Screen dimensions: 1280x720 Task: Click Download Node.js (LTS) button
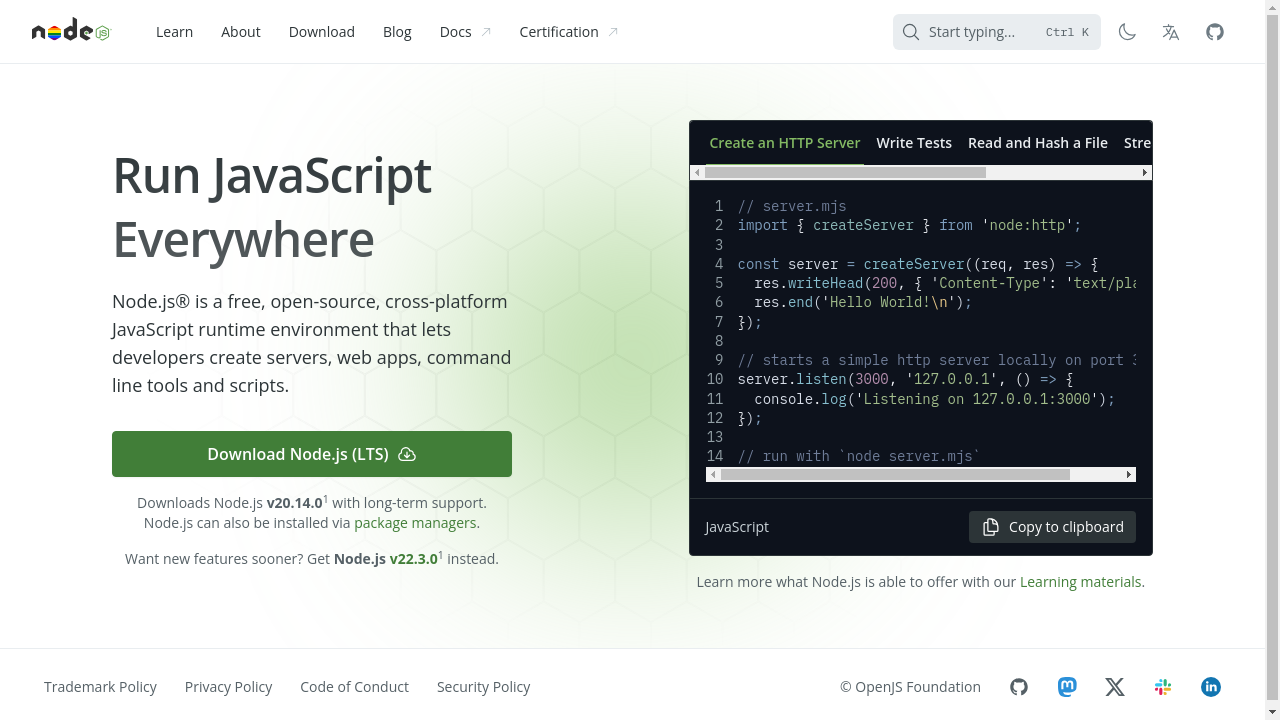[311, 453]
